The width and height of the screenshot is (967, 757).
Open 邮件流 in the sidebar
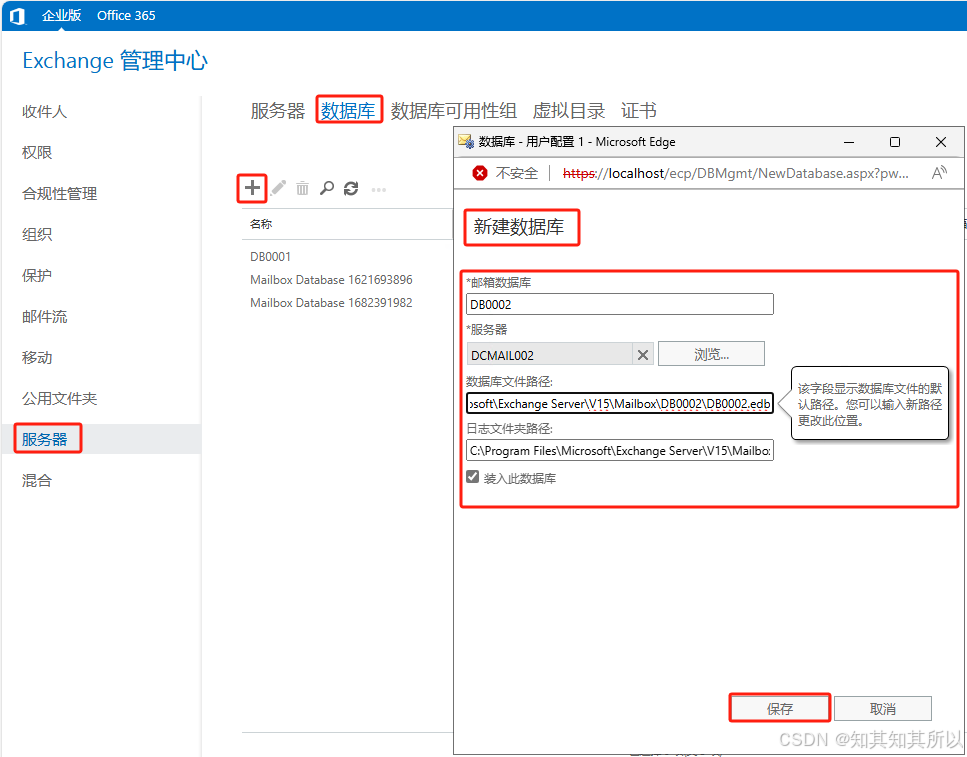pyautogui.click(x=44, y=316)
